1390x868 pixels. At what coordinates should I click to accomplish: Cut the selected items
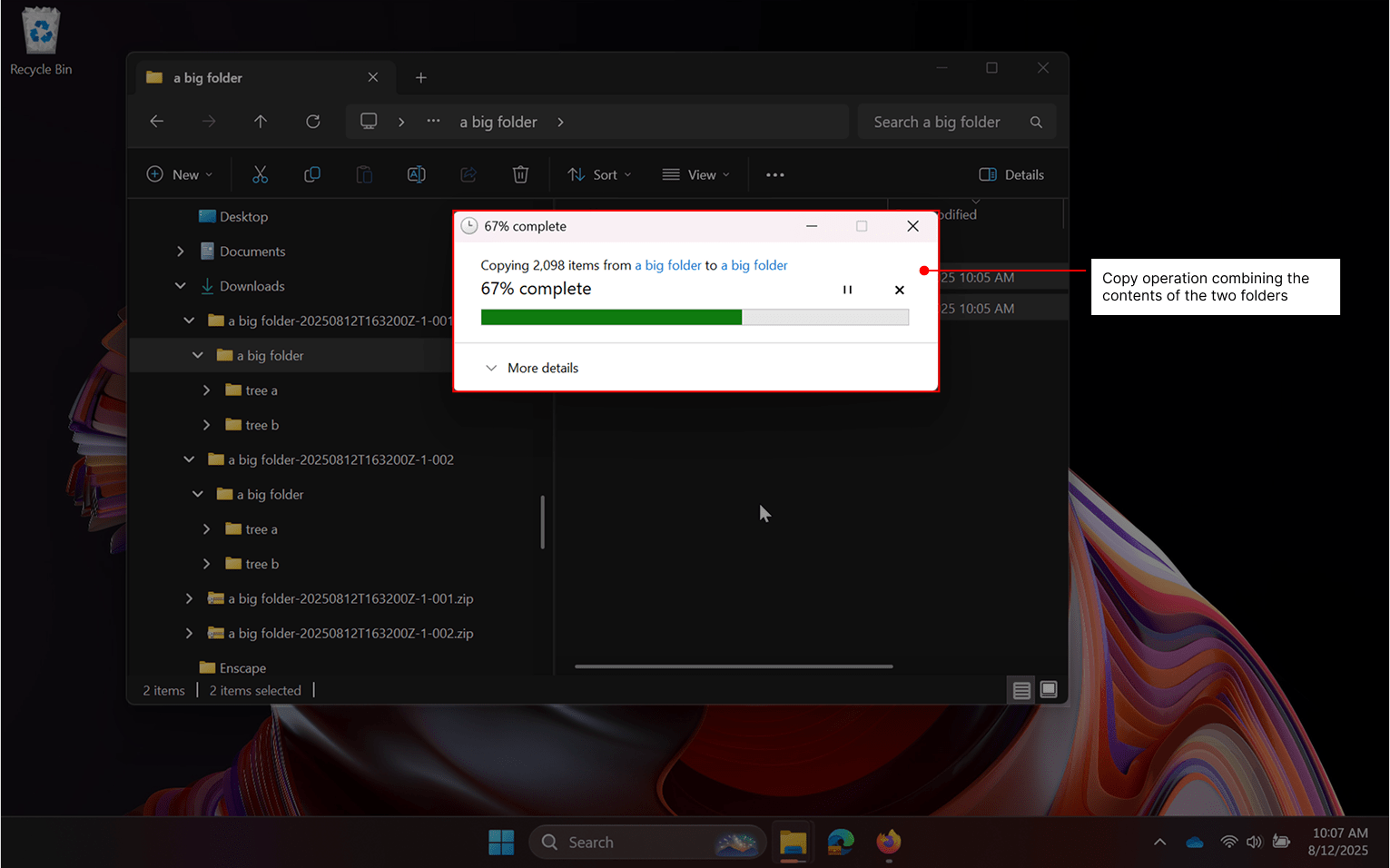click(261, 173)
